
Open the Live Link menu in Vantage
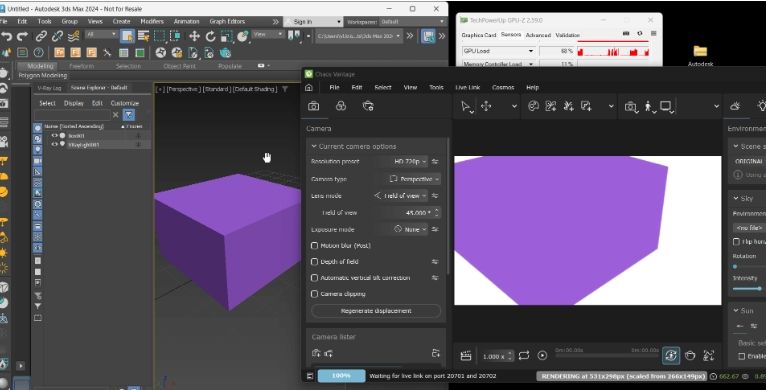point(468,87)
